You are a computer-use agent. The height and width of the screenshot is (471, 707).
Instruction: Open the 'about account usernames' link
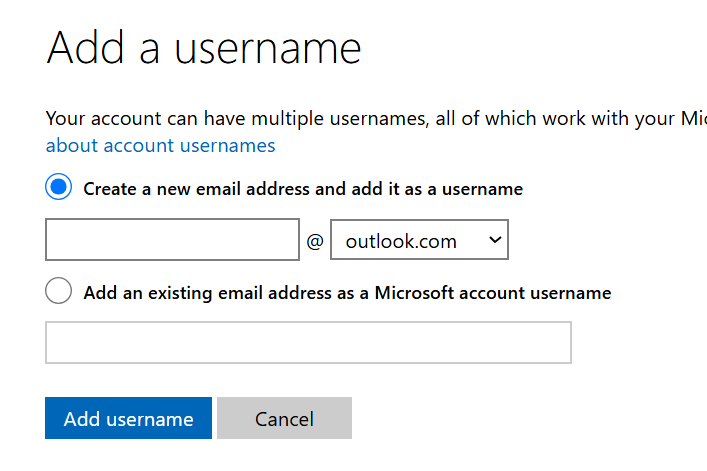[161, 146]
